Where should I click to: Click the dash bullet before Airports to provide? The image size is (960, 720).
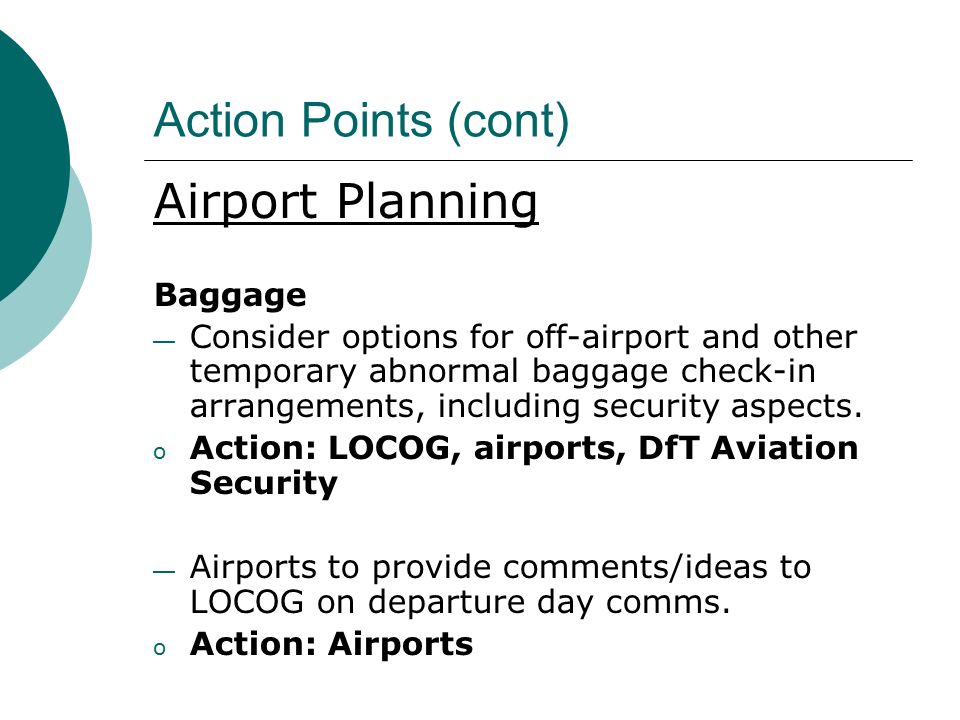(x=163, y=571)
